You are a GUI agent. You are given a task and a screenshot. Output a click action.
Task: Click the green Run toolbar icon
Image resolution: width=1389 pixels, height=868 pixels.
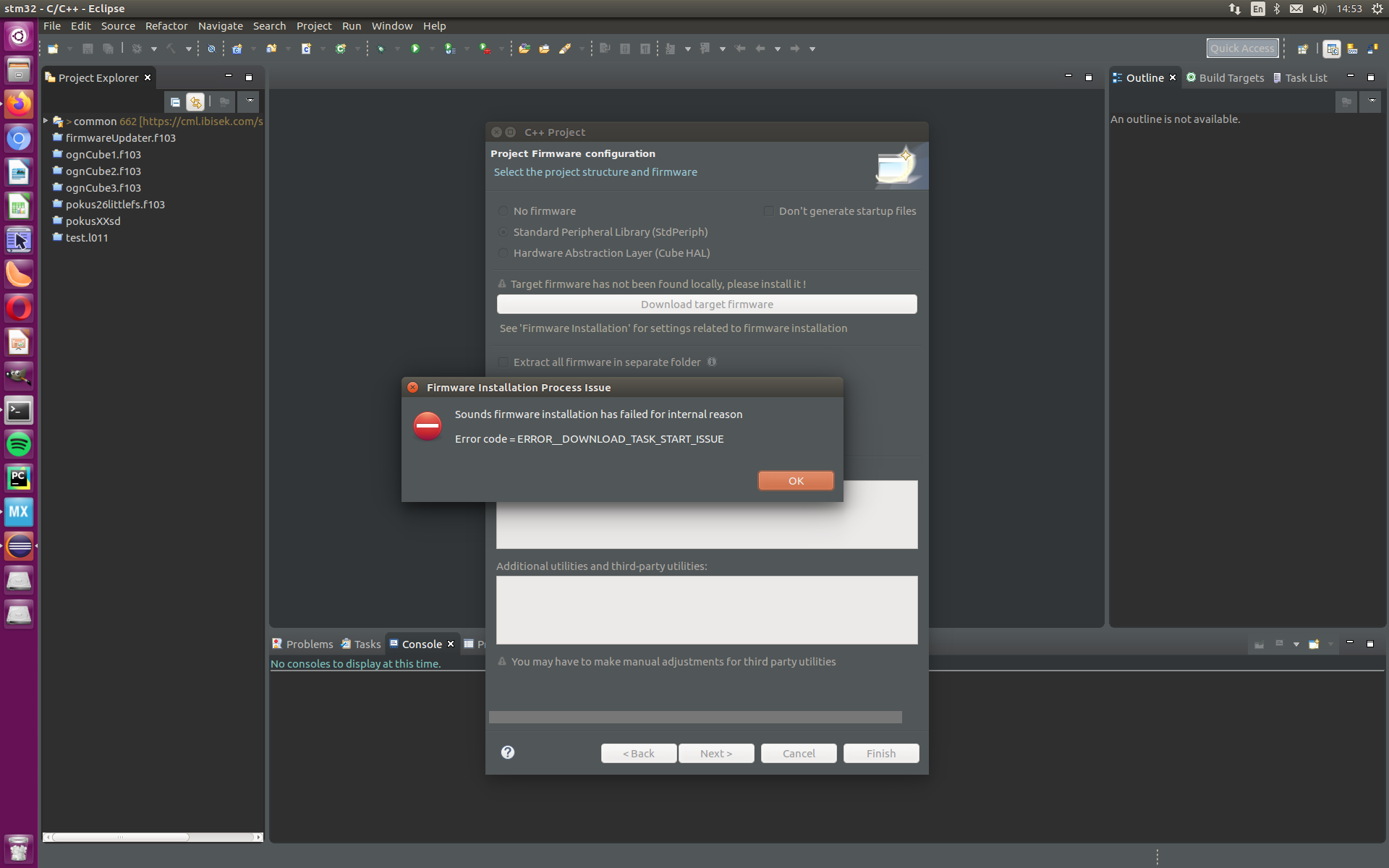tap(415, 48)
